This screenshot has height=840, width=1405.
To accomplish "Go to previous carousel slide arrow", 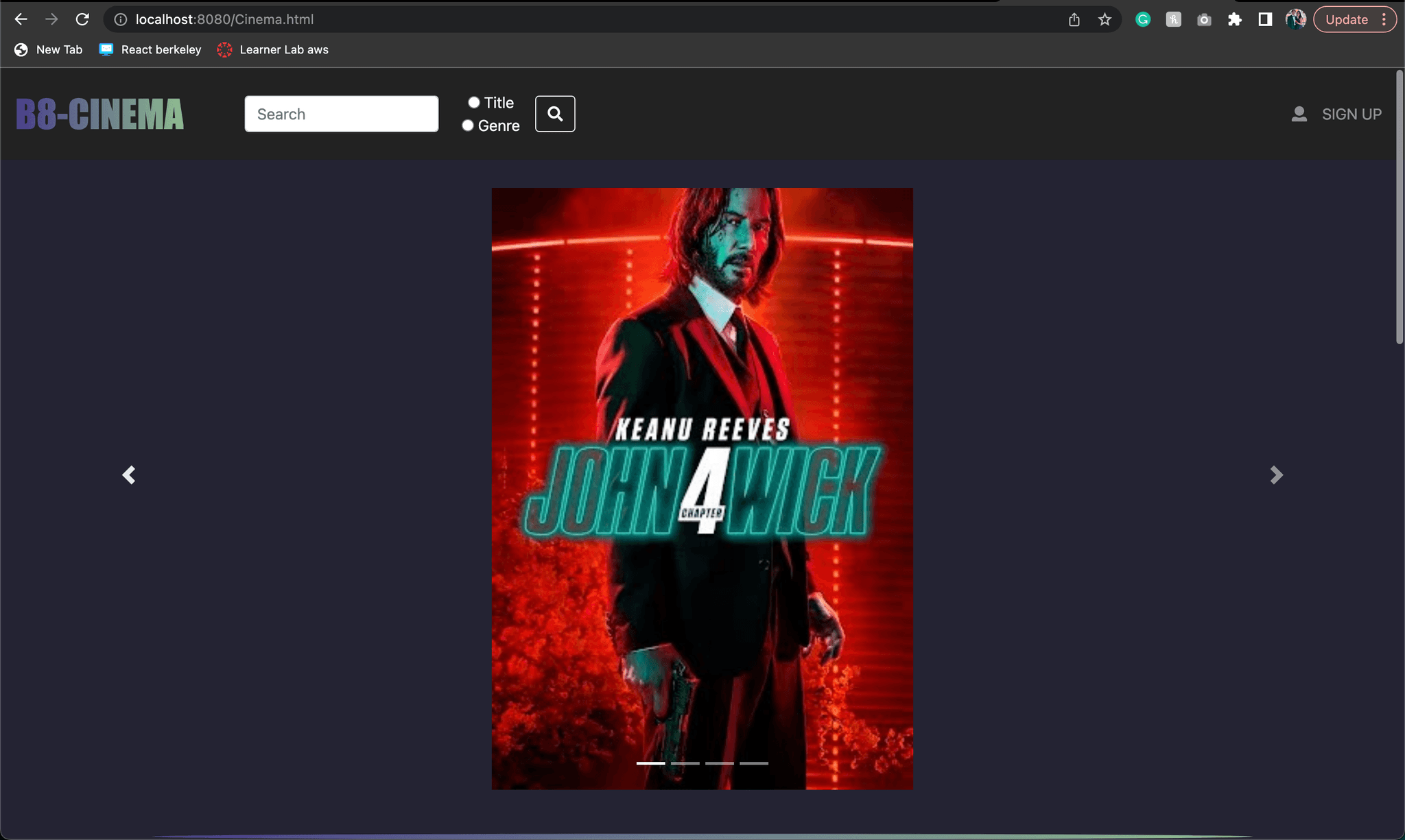I will tap(129, 475).
